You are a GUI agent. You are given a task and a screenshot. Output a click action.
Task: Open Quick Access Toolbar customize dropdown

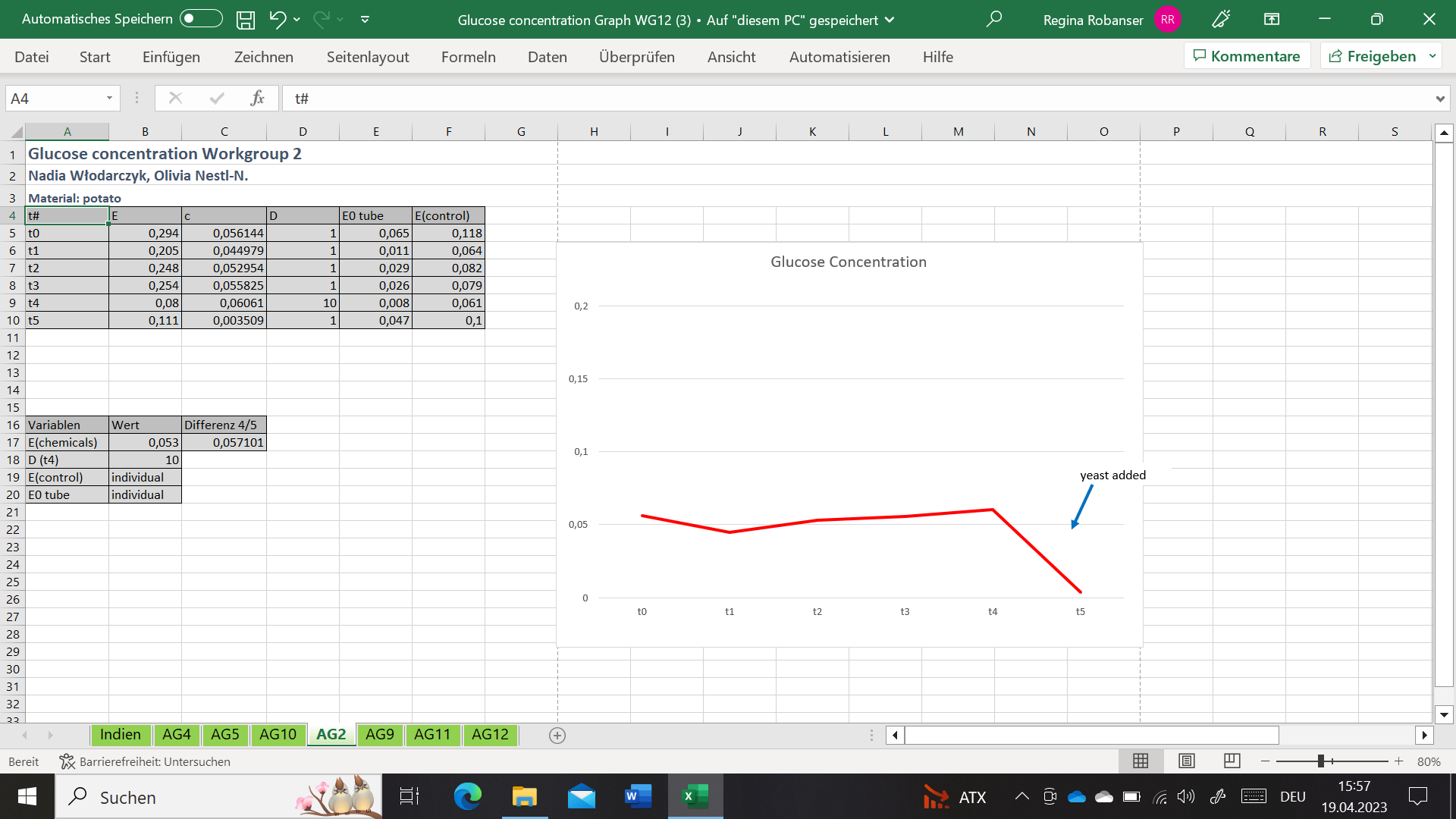[365, 20]
